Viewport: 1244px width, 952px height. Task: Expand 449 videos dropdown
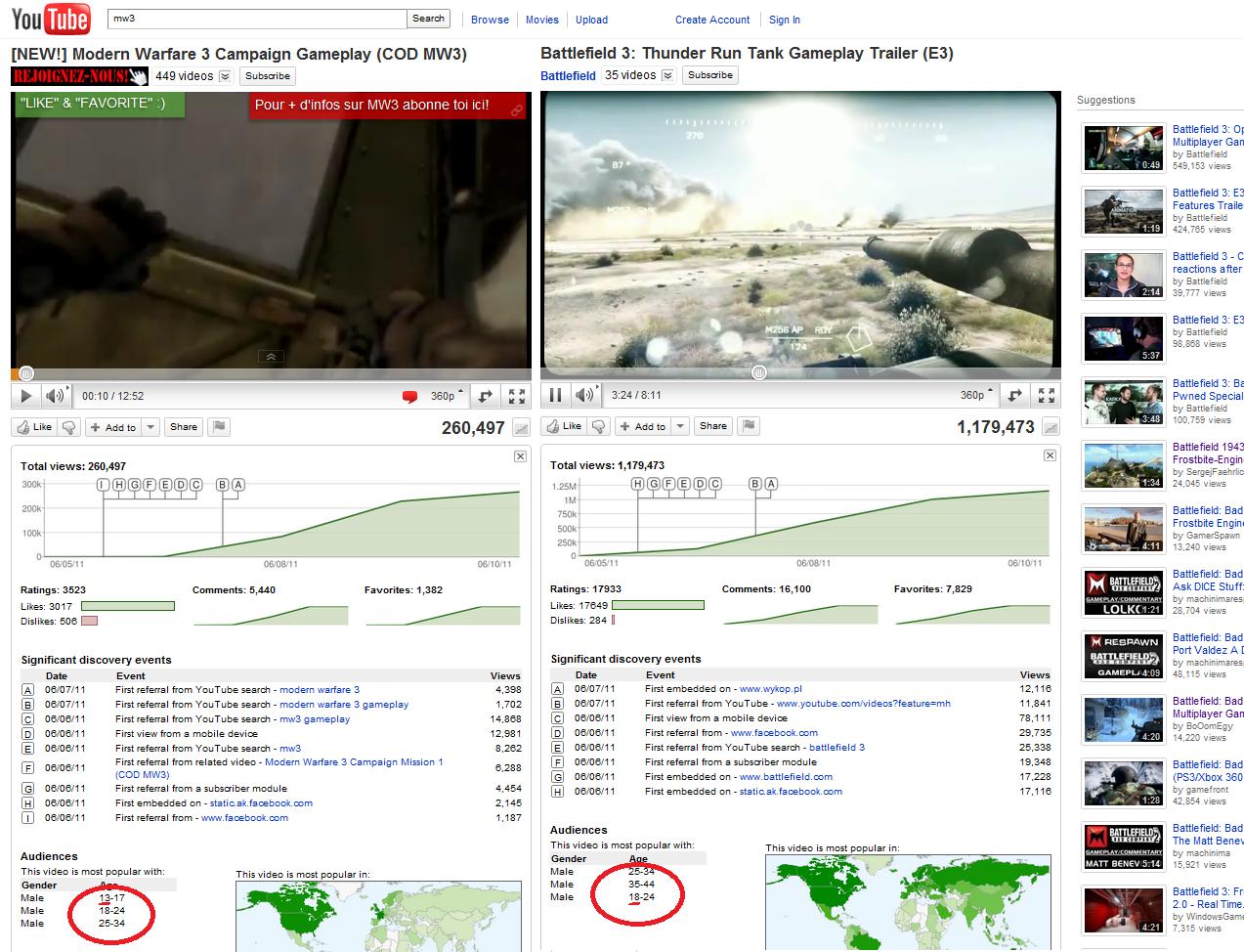coord(225,76)
